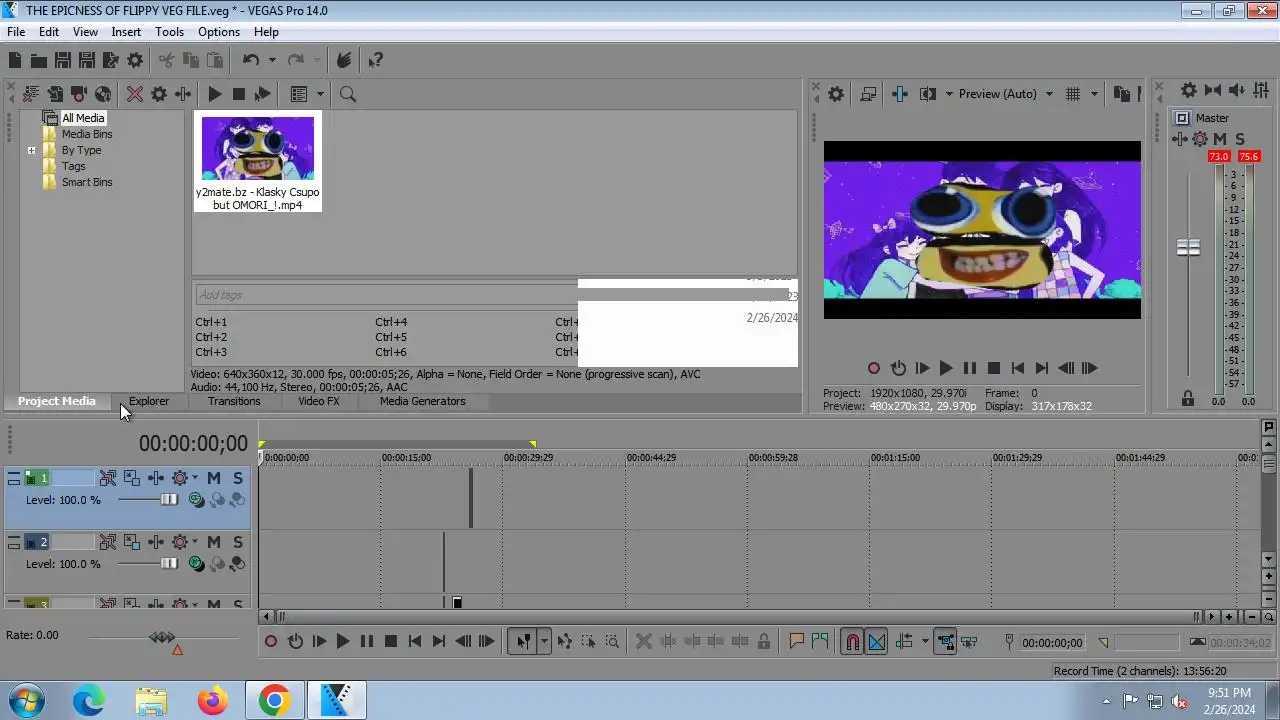Undo the last action
Image resolution: width=1280 pixels, height=720 pixels.
[251, 60]
